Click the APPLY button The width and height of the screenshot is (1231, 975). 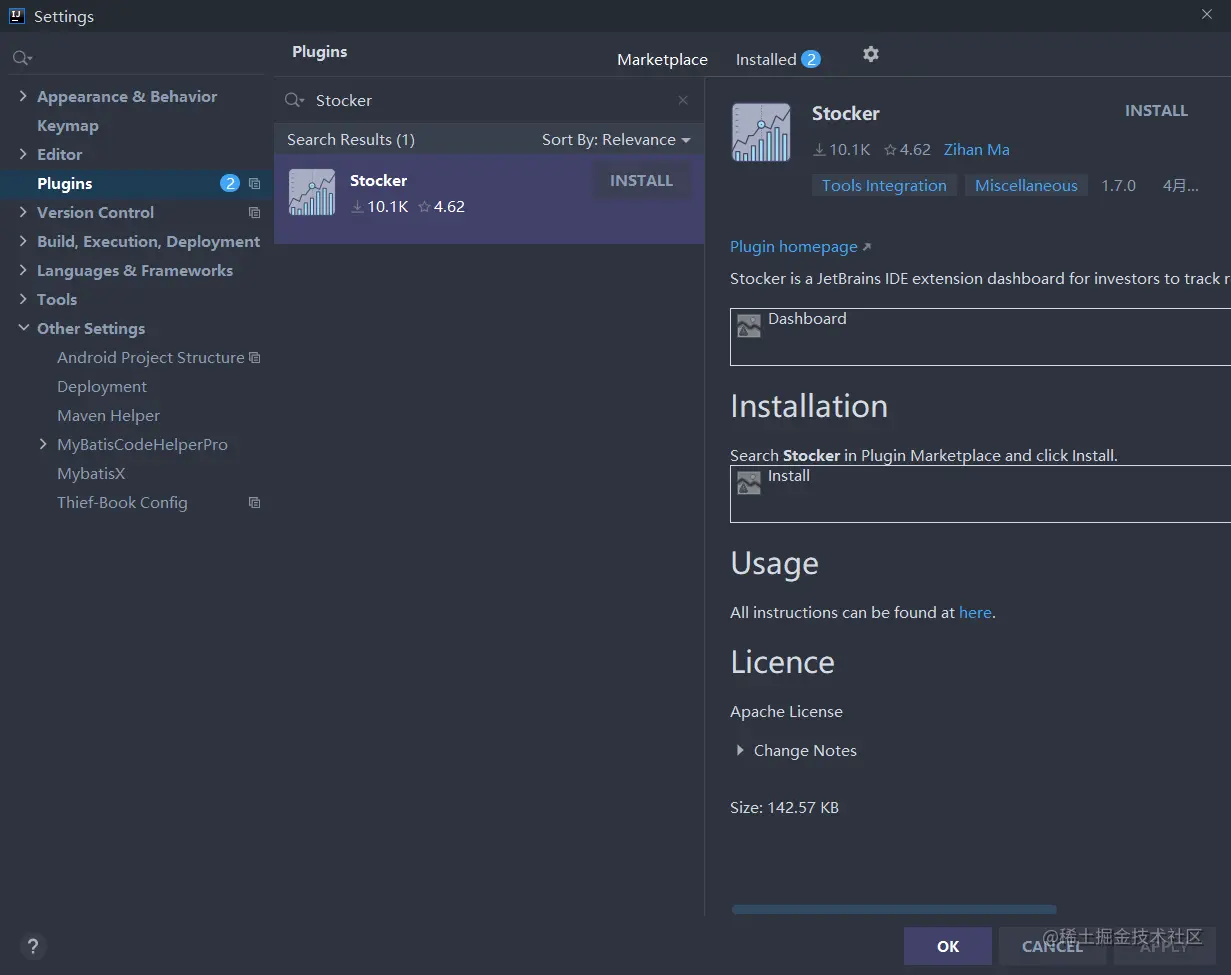coord(1165,946)
